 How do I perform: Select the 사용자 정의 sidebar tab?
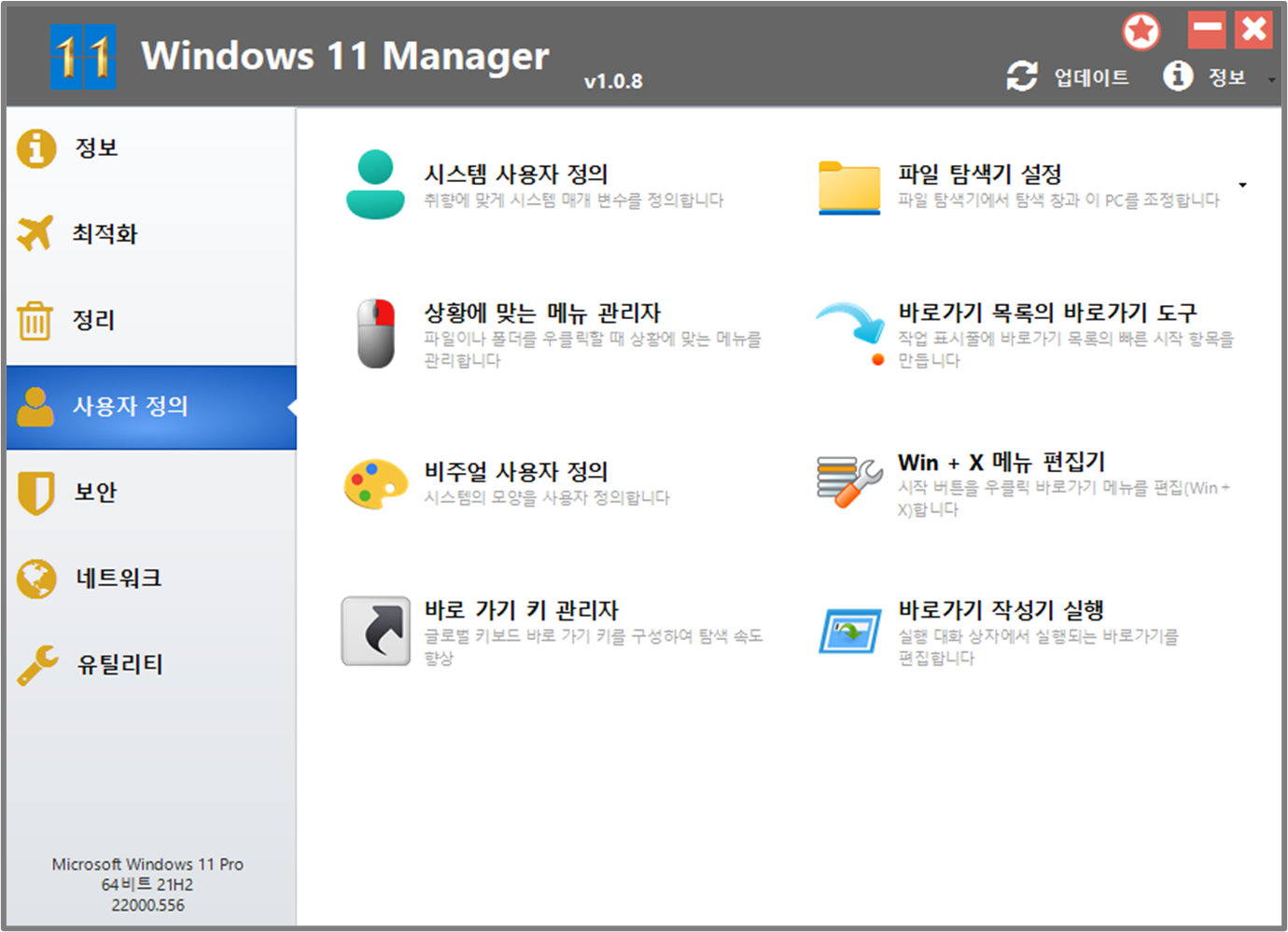pyautogui.click(x=151, y=407)
